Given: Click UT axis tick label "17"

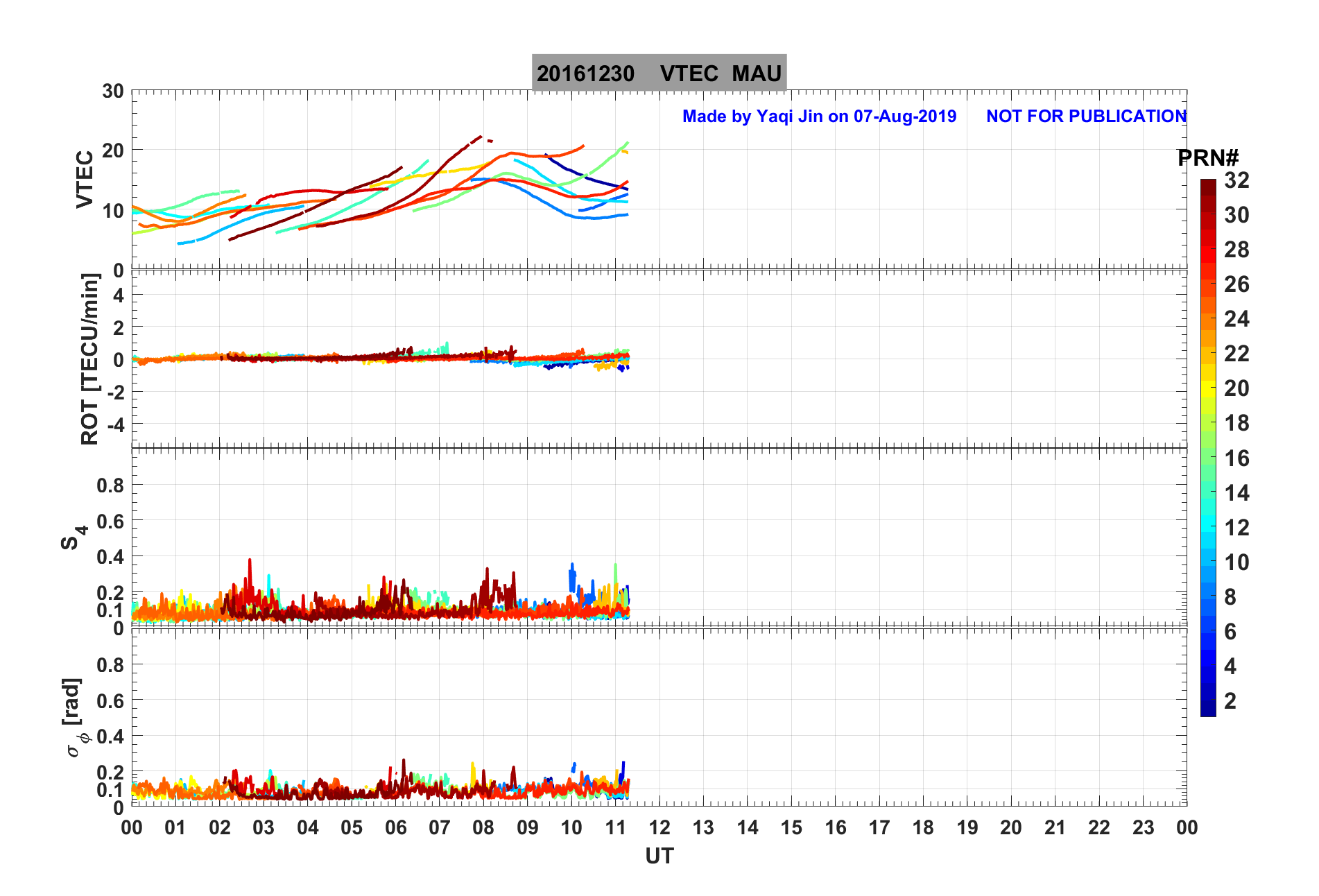Looking at the screenshot, I should tap(879, 827).
